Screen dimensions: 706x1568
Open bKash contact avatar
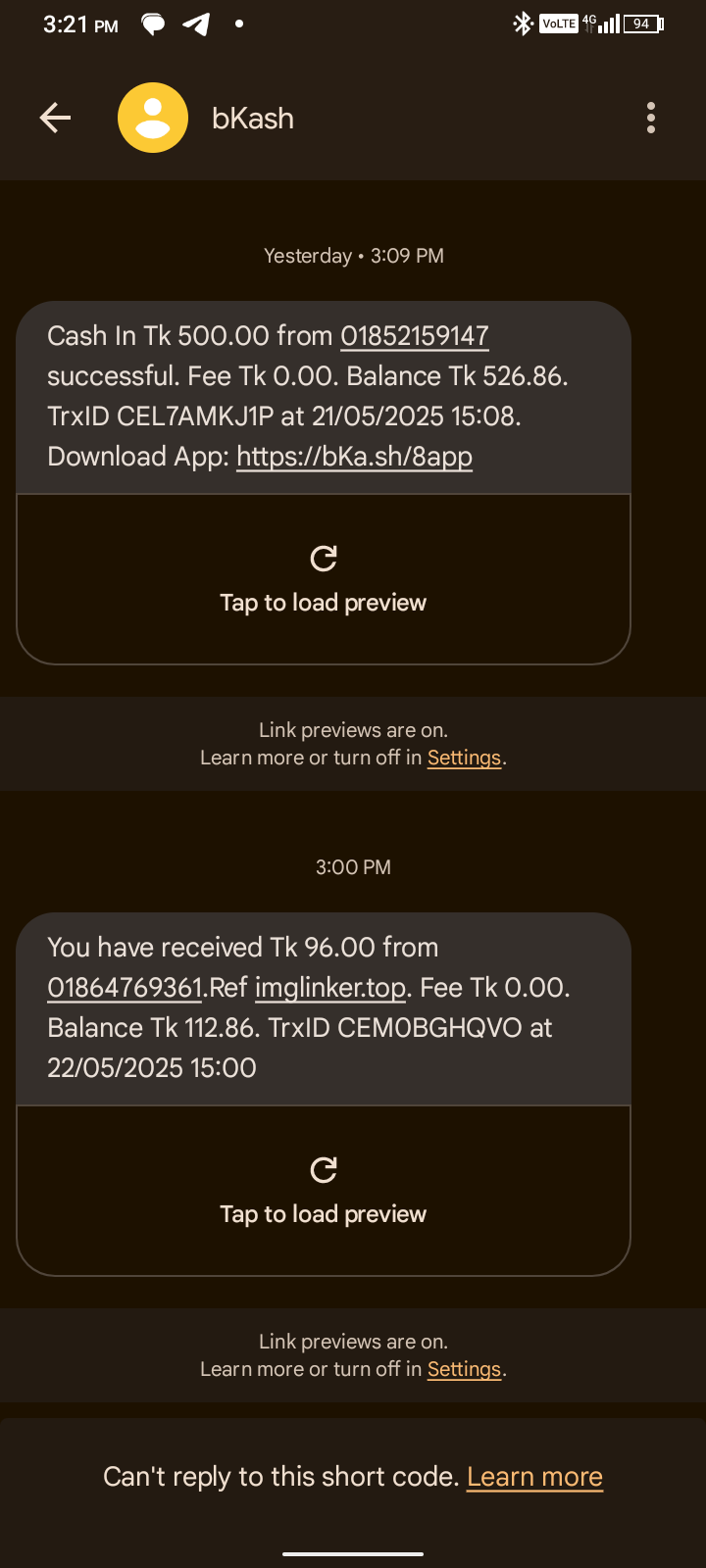pos(153,119)
